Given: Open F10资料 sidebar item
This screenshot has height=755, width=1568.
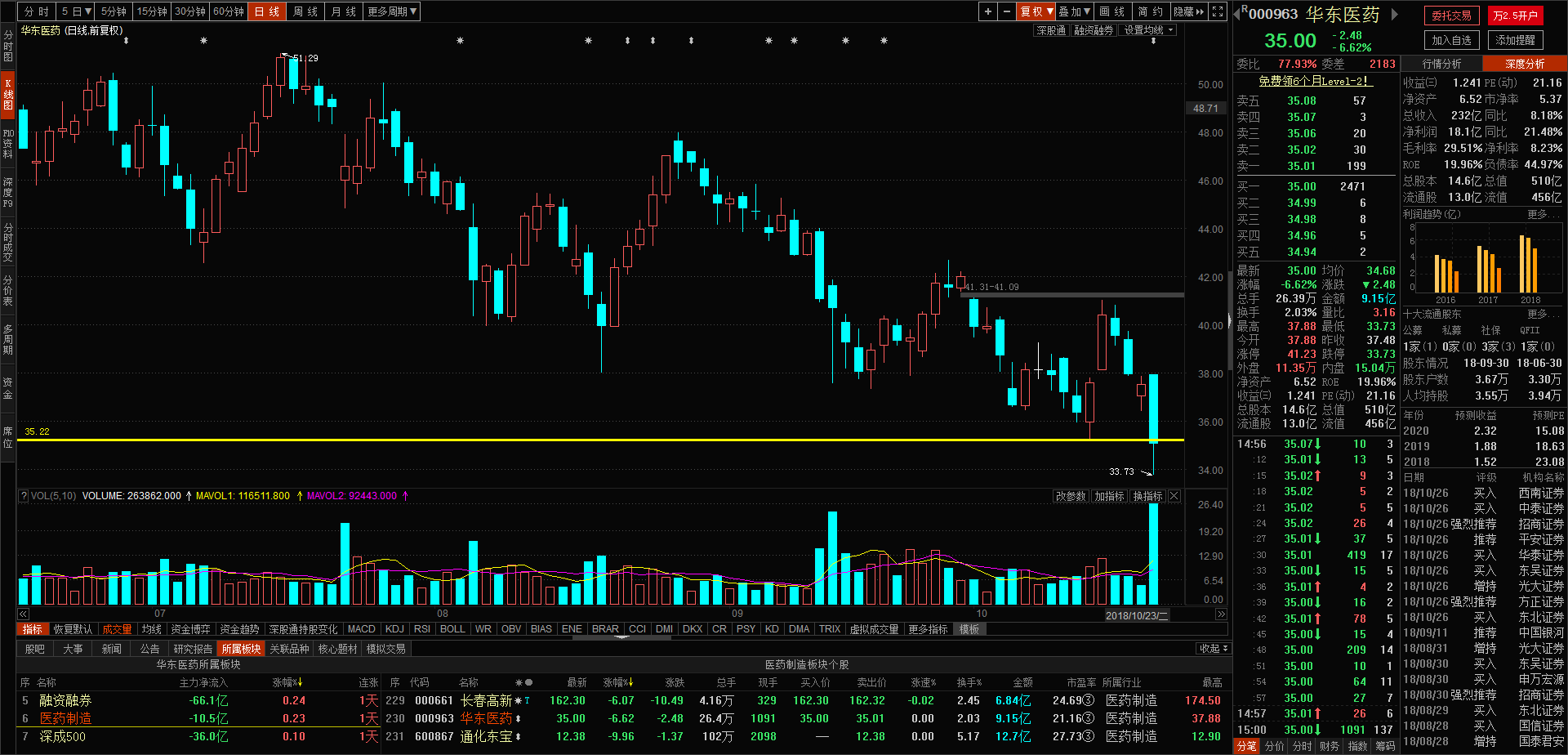Looking at the screenshot, I should pyautogui.click(x=7, y=143).
